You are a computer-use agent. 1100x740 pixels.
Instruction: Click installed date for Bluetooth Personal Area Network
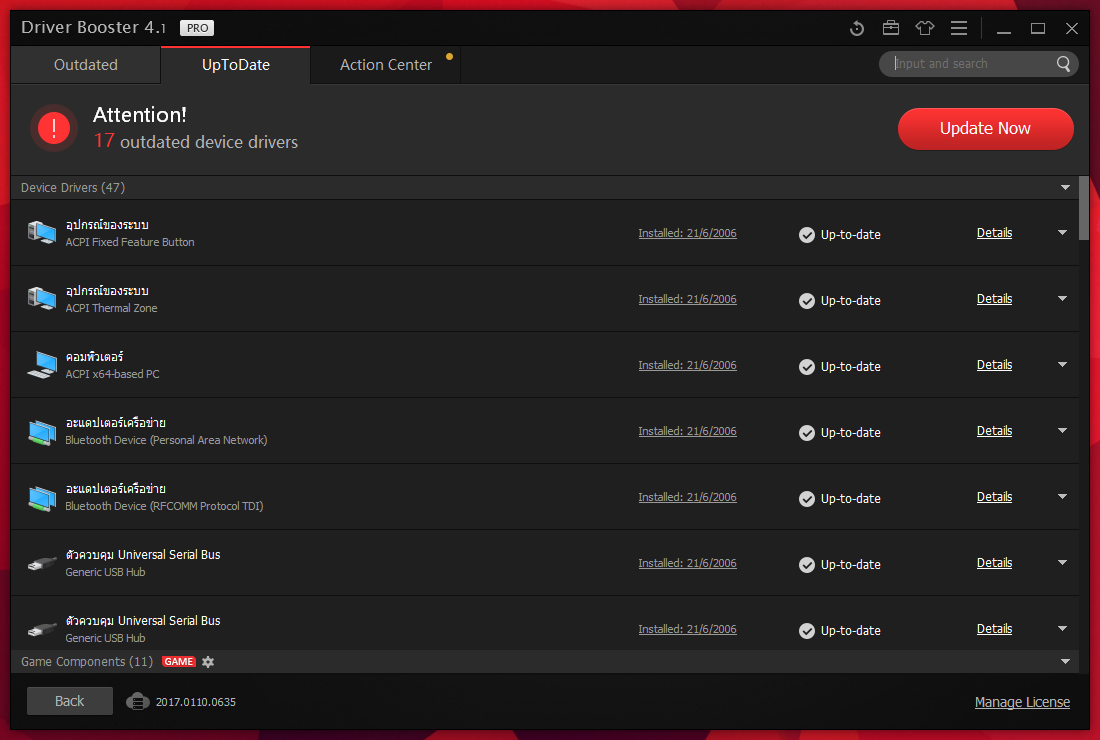point(688,431)
